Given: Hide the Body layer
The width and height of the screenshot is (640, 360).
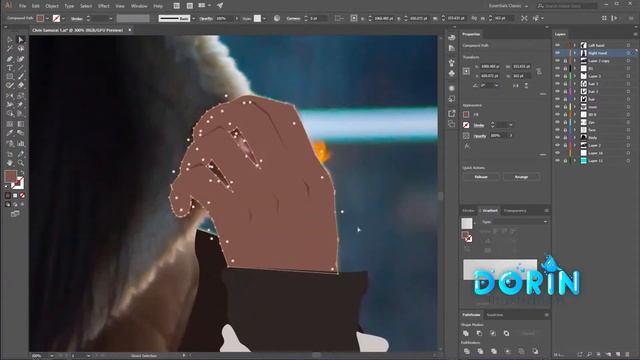Looking at the screenshot, I should coord(558,138).
